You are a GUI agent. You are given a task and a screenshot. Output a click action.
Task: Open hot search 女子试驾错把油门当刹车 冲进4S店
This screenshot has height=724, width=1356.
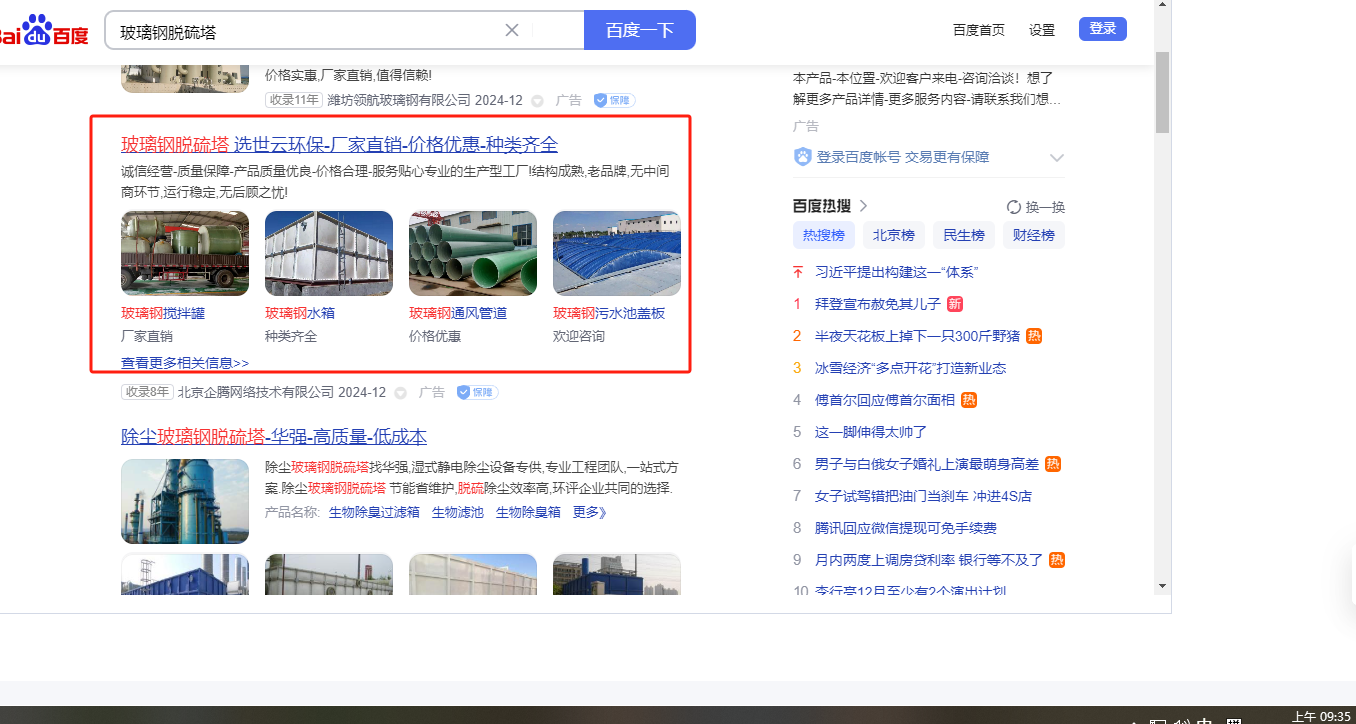tap(923, 496)
